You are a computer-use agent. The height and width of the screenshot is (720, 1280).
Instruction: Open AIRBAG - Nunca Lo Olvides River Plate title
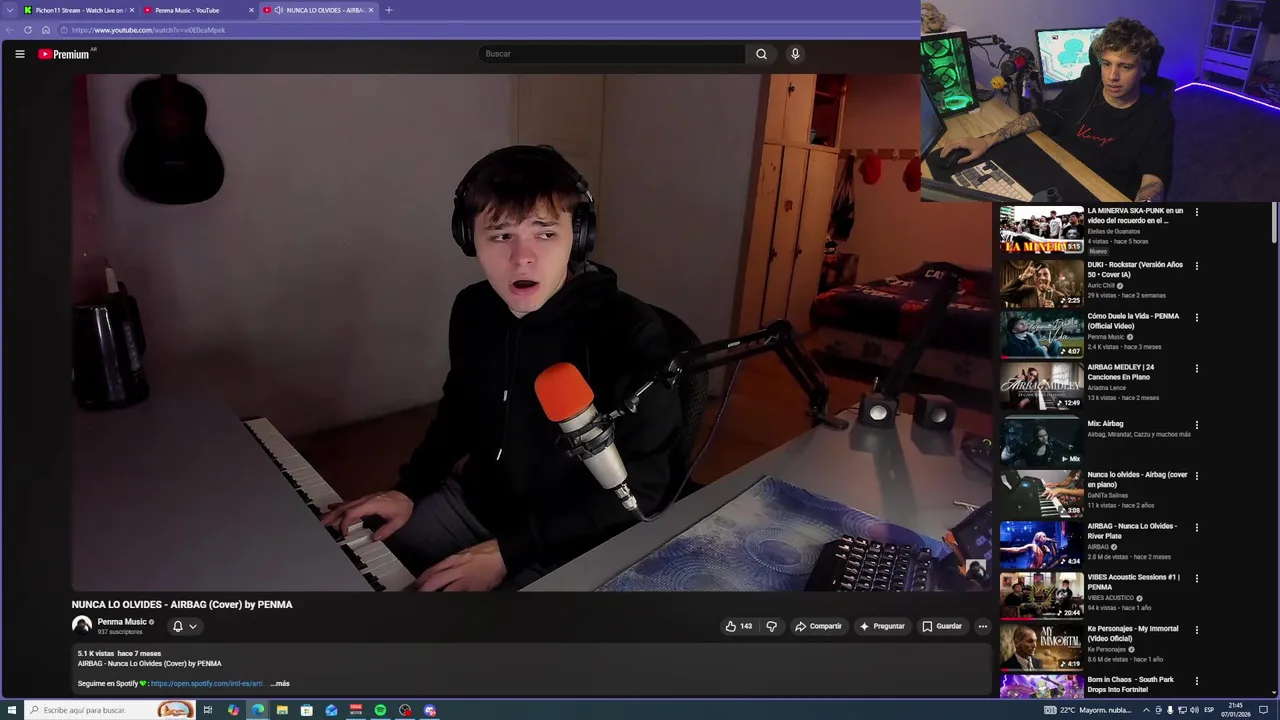(1132, 531)
